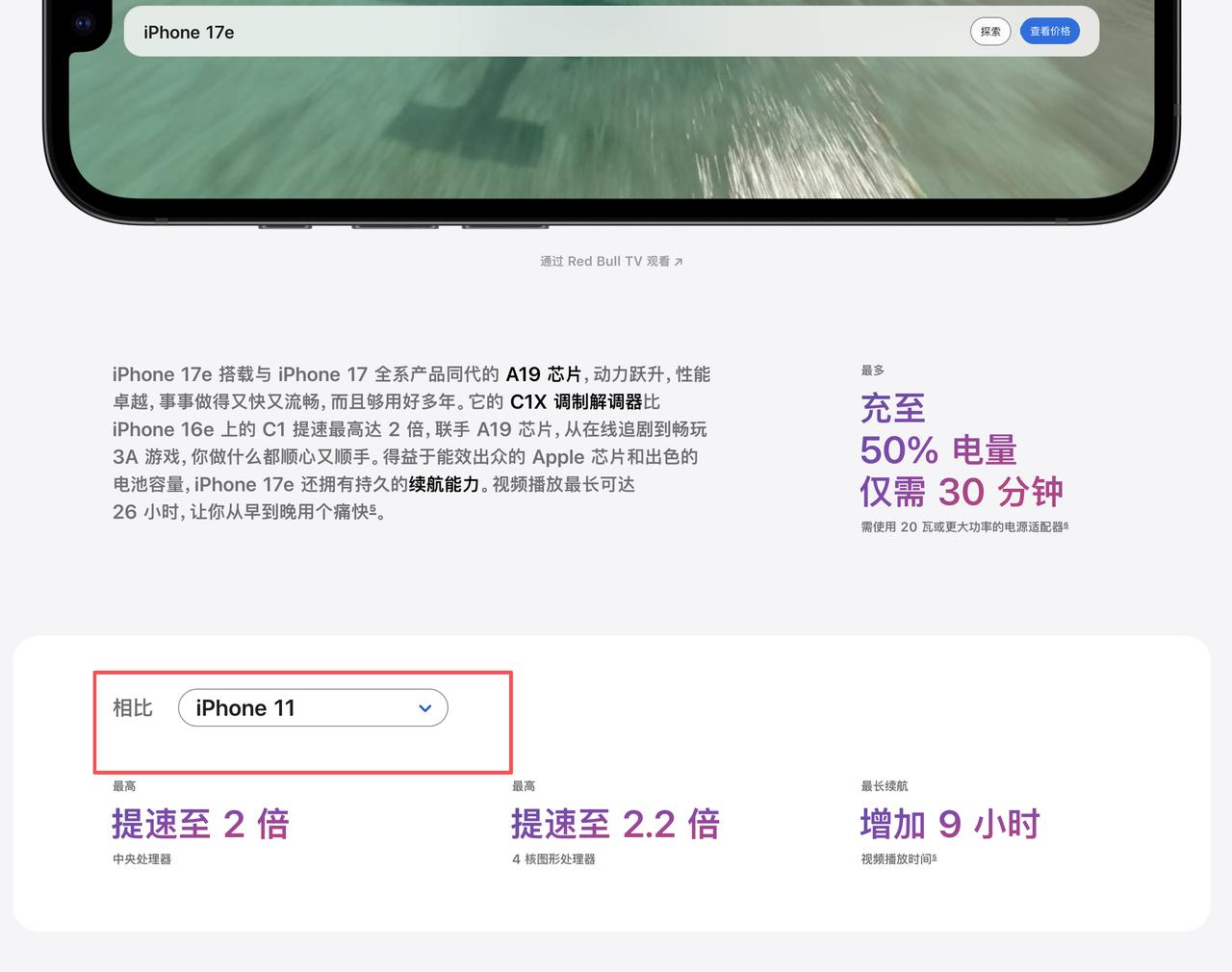Click the iPhone video preview image
This screenshot has height=972, width=1232.
click(x=611, y=115)
